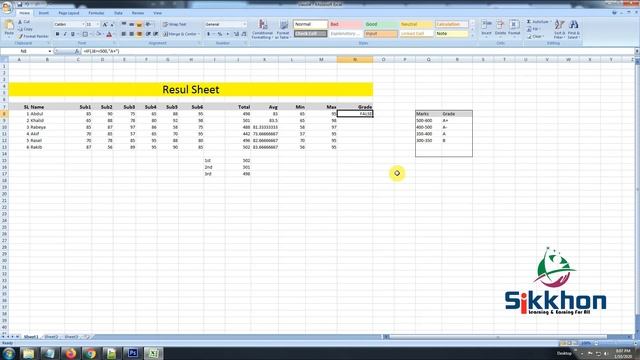The height and width of the screenshot is (360, 640).
Task: Click the Decrease Decimal icon
Action: pos(244,34)
